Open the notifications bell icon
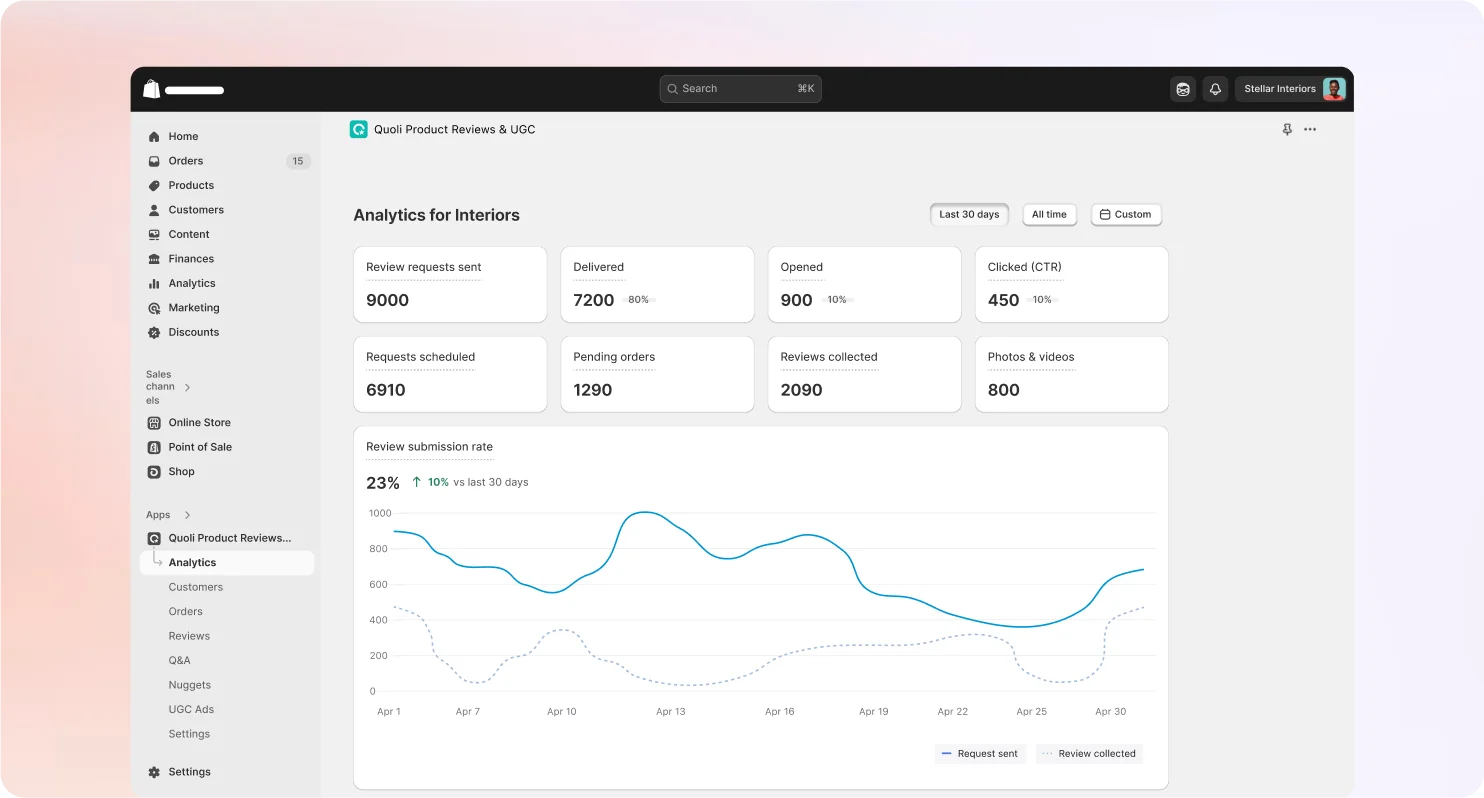Image resolution: width=1484 pixels, height=798 pixels. [x=1215, y=89]
